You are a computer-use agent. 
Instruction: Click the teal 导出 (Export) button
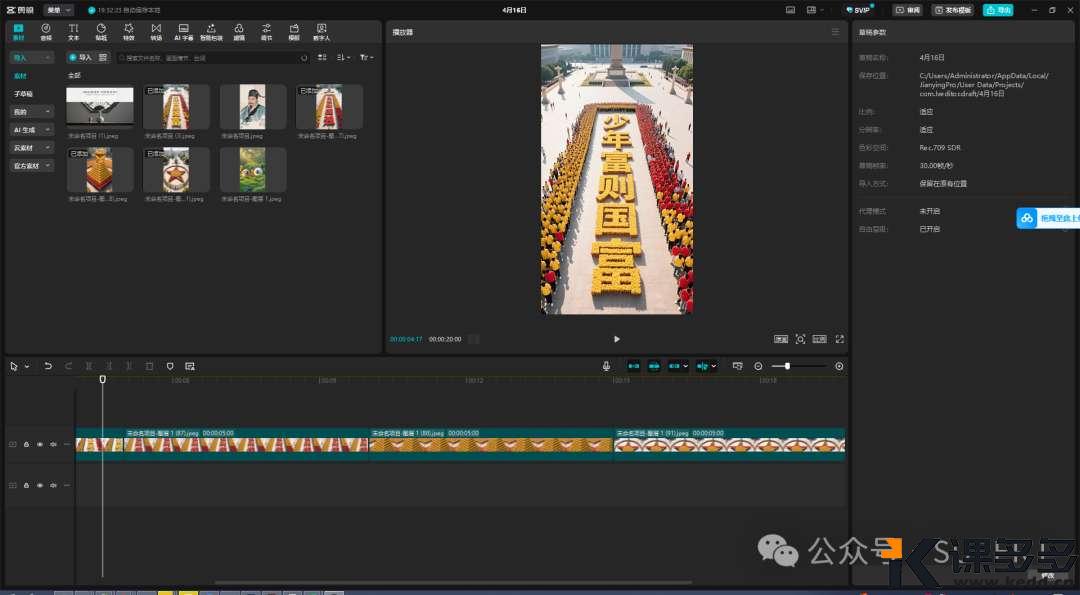pos(997,10)
